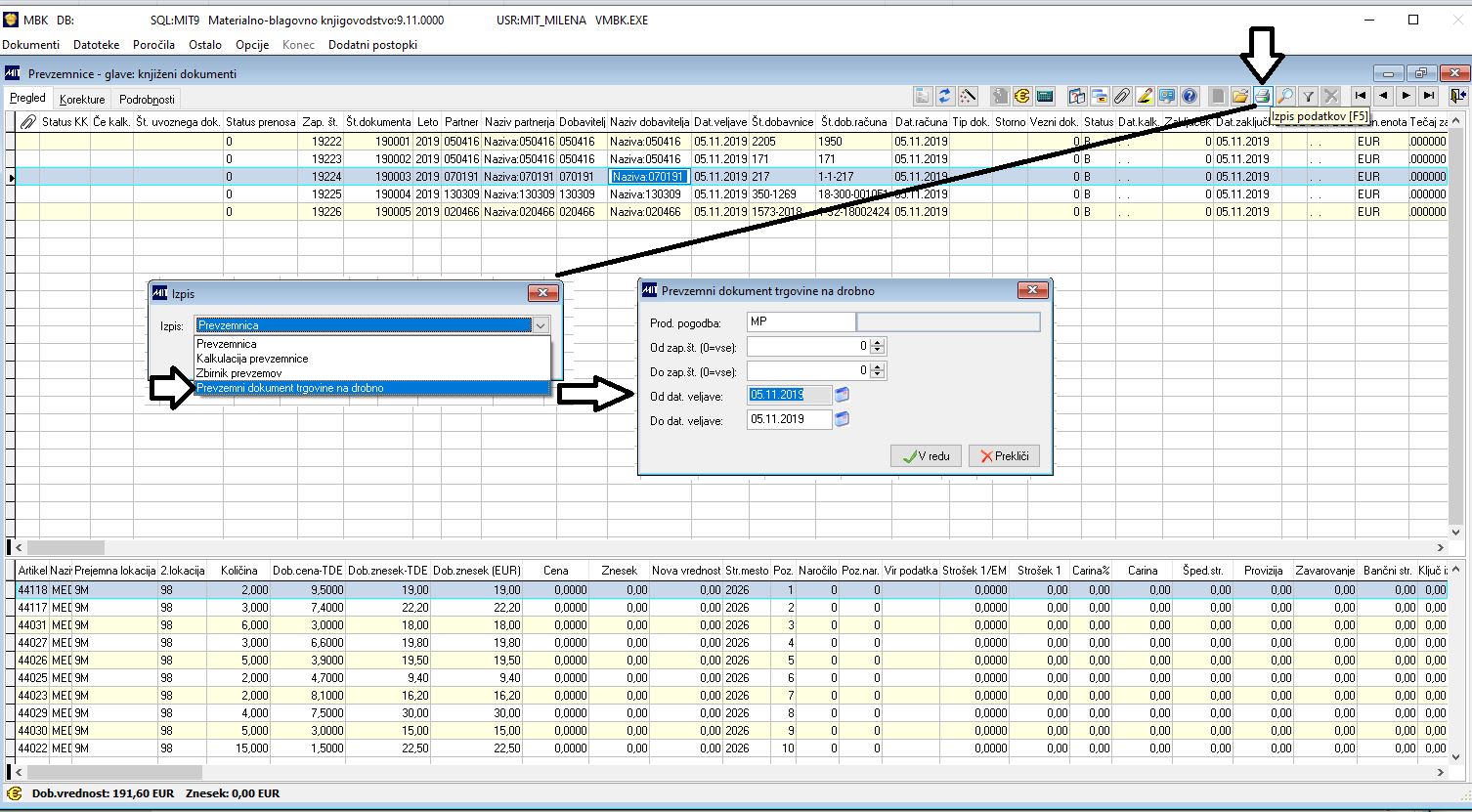Click the magic wand toolbar icon
The height and width of the screenshot is (812, 1472).
pyautogui.click(x=968, y=96)
